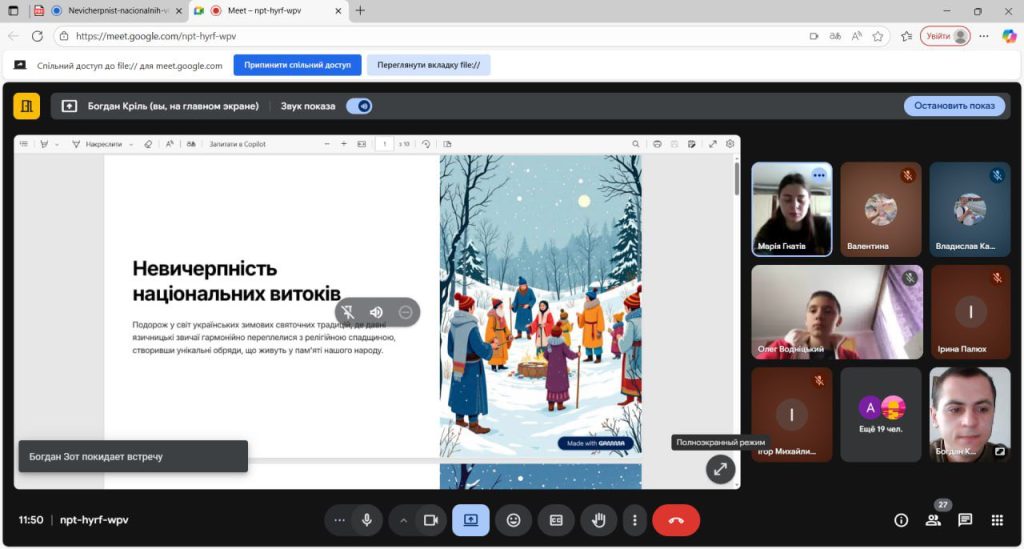Toggle the screen presenting button
Screen dimensions: 1024x549
click(x=470, y=520)
